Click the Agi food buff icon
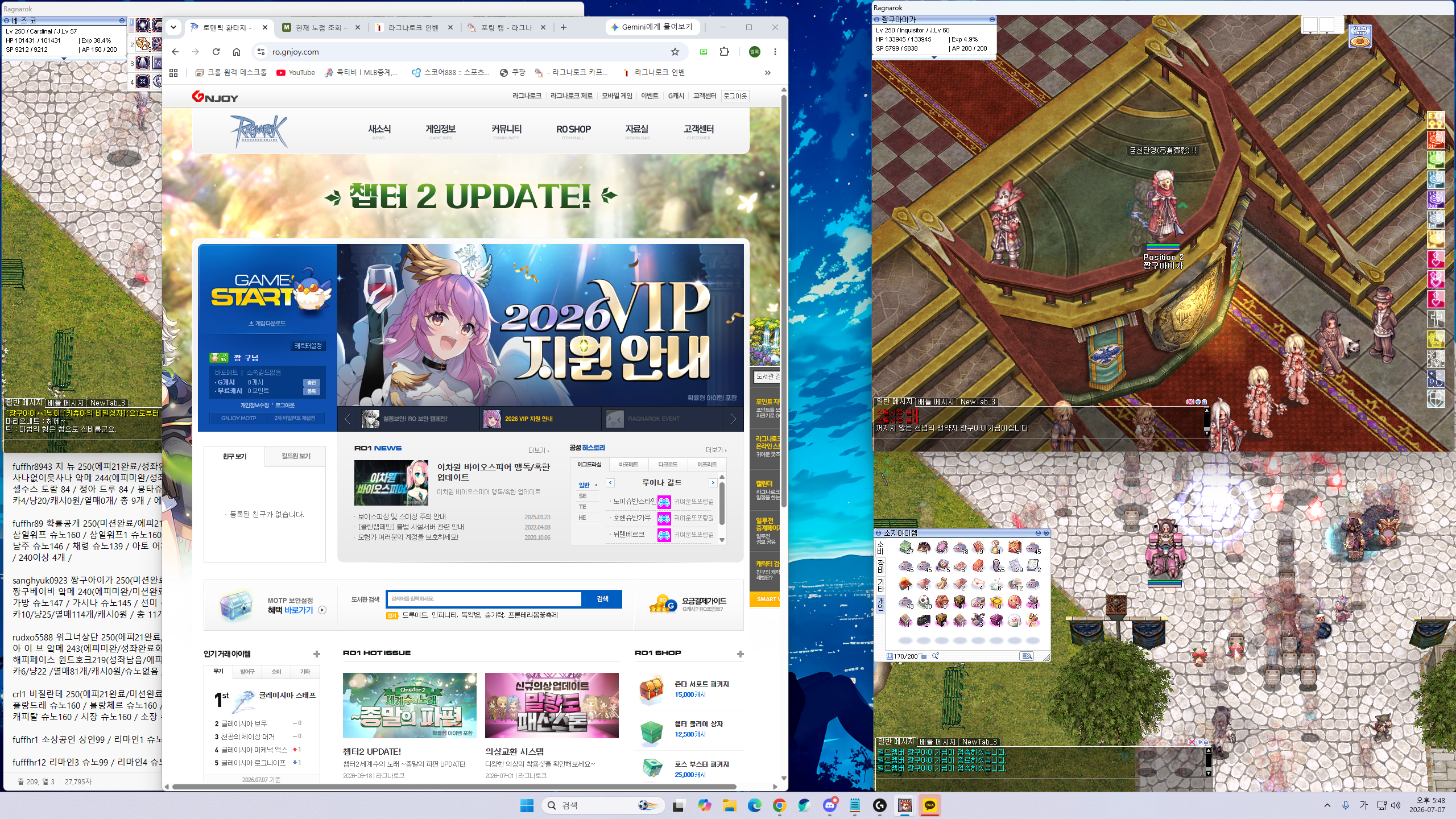Viewport: 1456px width, 819px height. coord(1436,160)
